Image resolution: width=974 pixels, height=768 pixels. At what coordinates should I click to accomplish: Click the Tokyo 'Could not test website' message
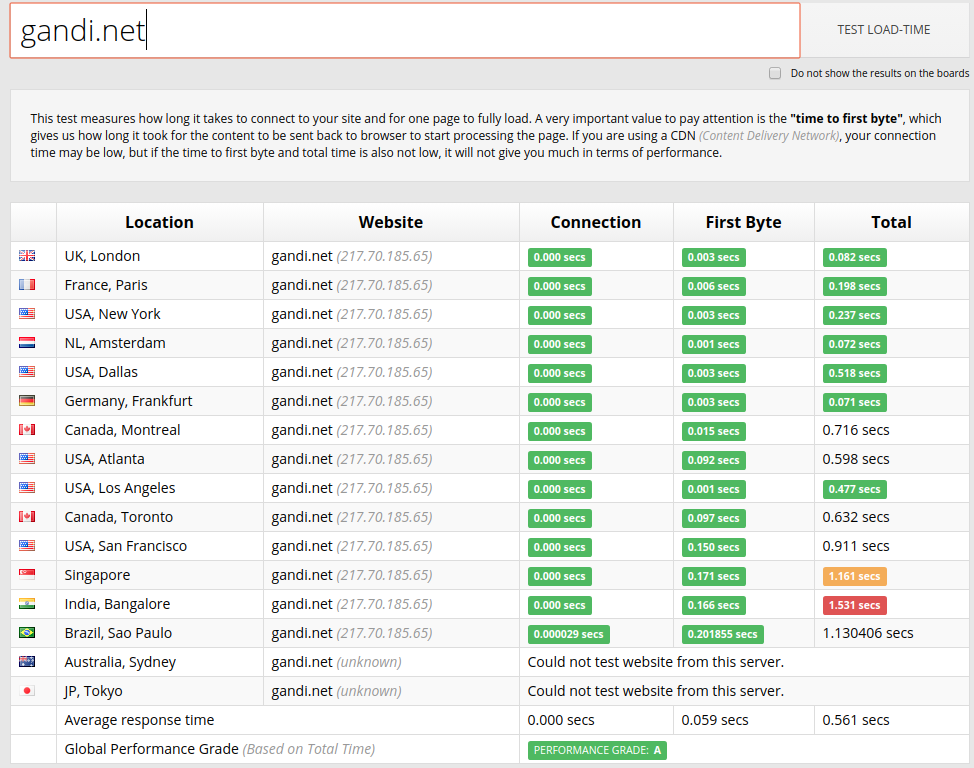[x=656, y=691]
